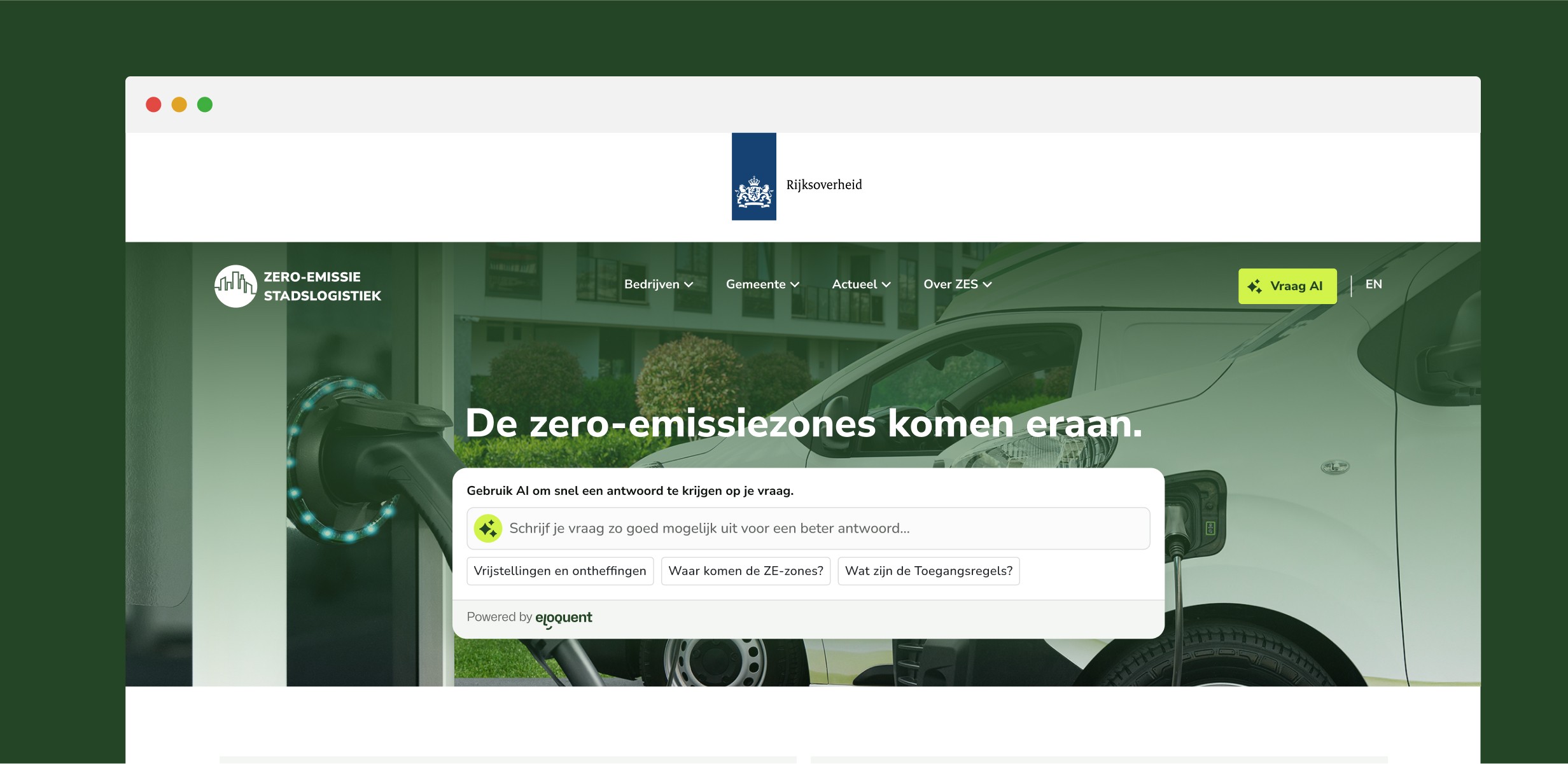1568x764 pixels.
Task: Open the Over ZES menu
Action: [958, 284]
